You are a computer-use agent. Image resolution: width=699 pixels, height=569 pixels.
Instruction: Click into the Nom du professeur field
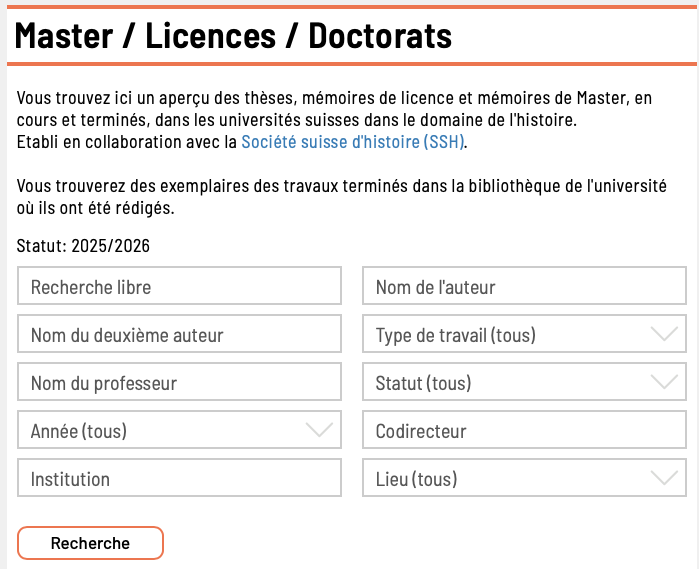pyautogui.click(x=180, y=383)
